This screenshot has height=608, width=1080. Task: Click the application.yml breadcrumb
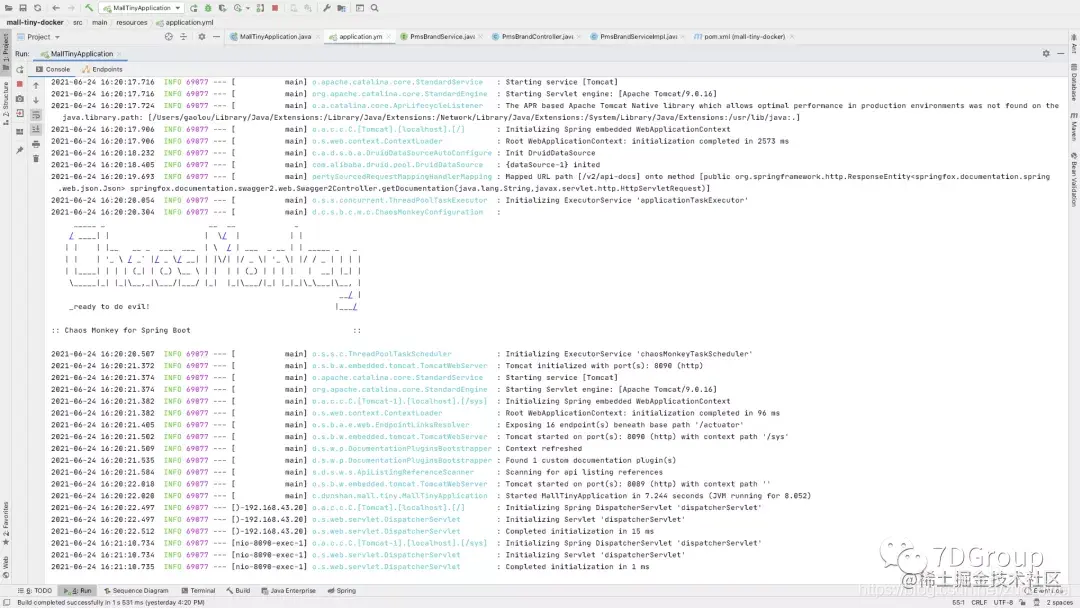(x=185, y=23)
